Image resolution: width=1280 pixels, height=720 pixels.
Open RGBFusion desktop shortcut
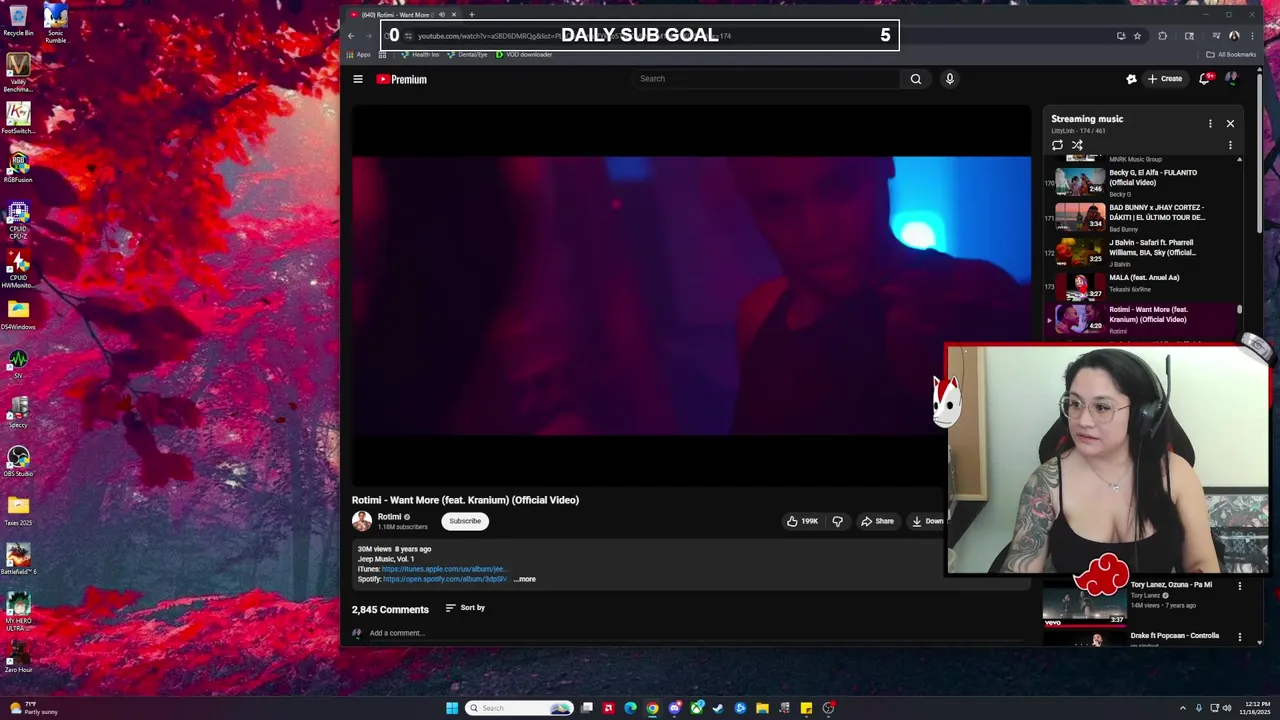click(18, 167)
